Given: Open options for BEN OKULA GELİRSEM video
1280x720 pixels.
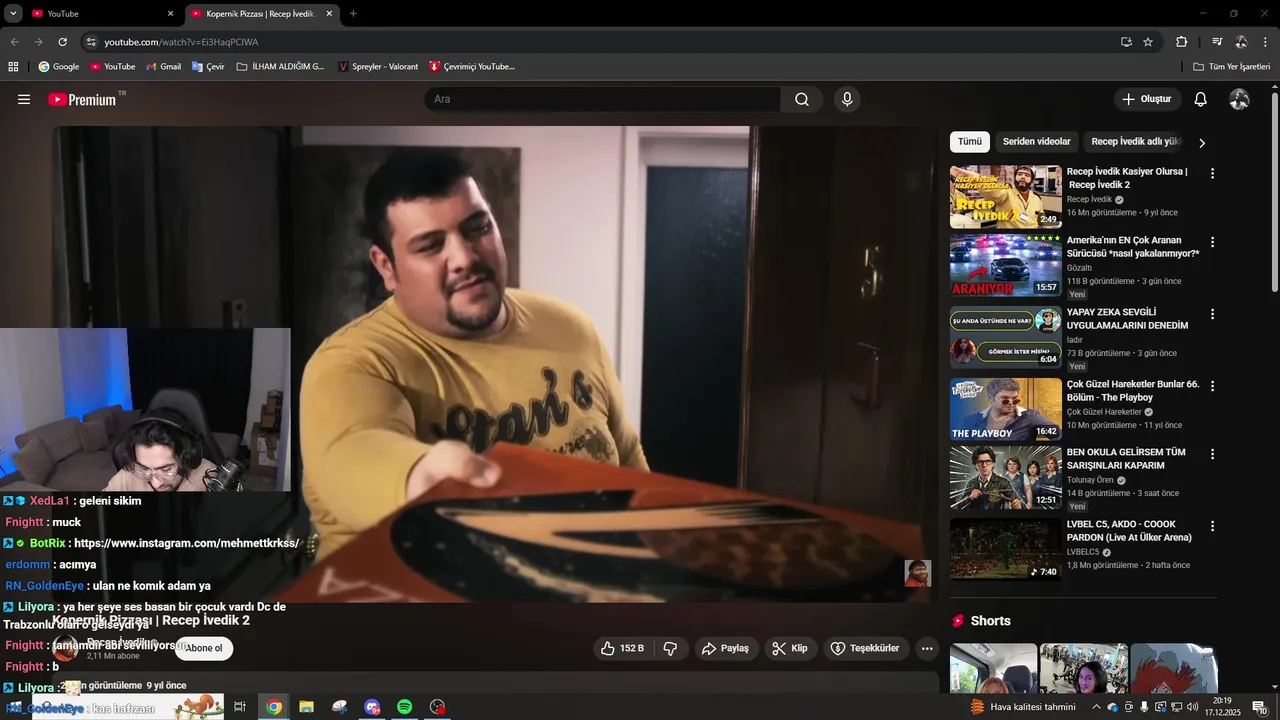Looking at the screenshot, I should point(1212,454).
